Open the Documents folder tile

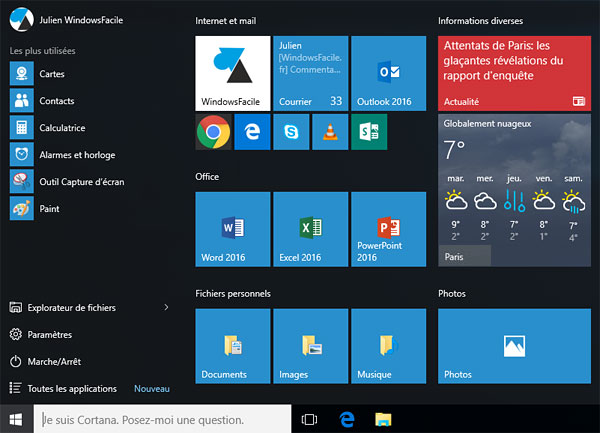pos(233,346)
